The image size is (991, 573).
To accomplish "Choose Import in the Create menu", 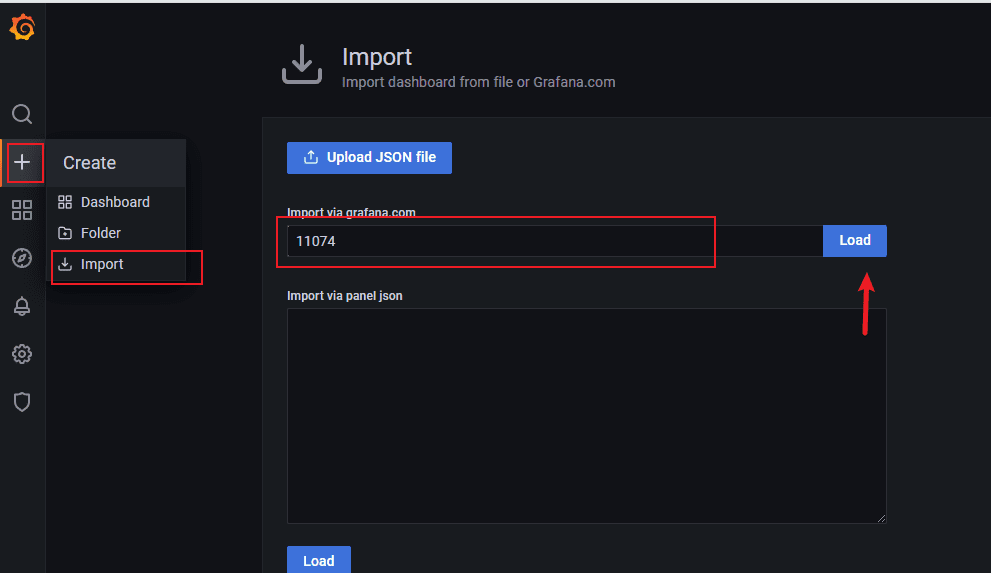I will tap(102, 265).
